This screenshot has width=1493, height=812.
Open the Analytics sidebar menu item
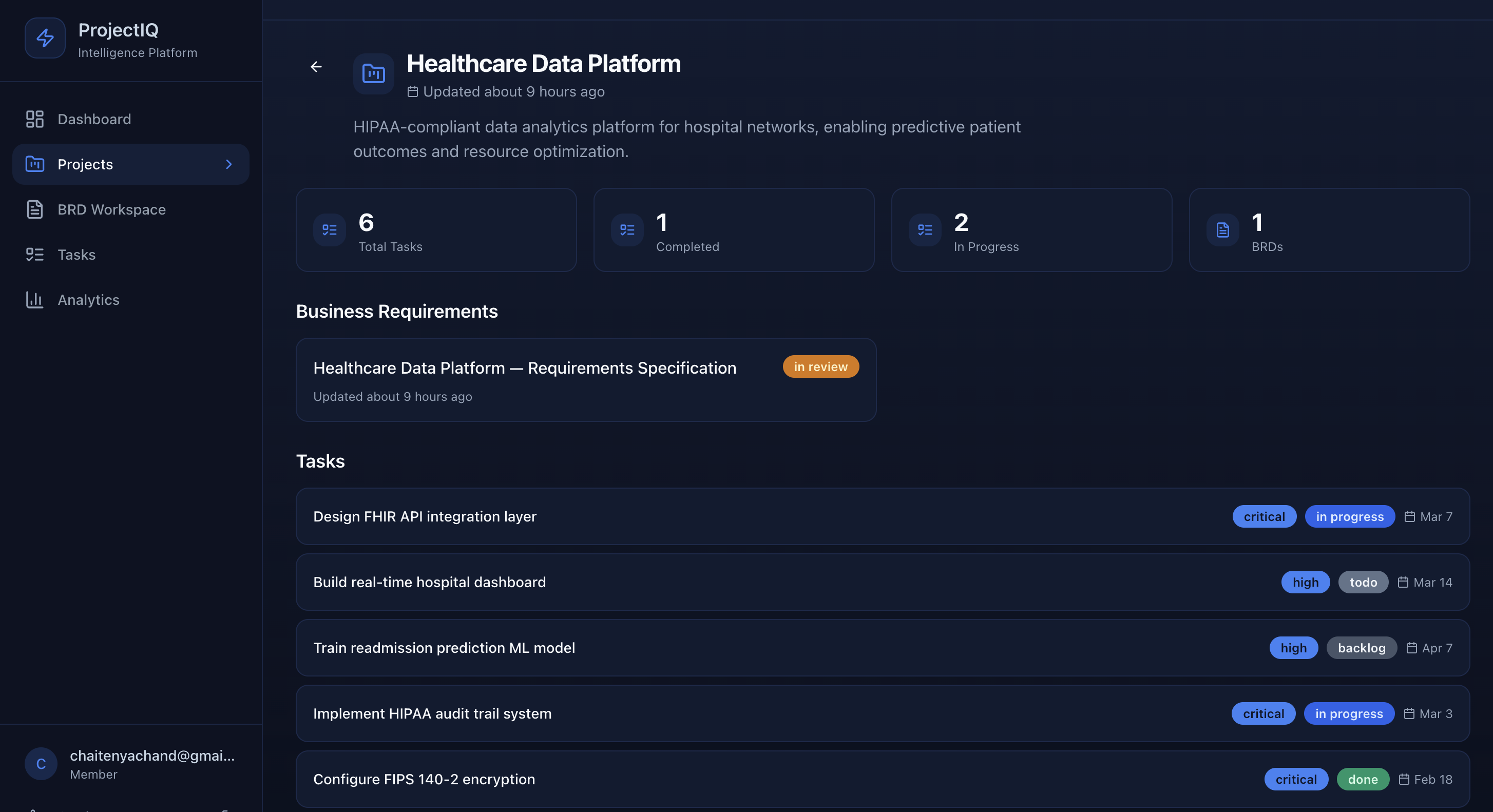[89, 300]
